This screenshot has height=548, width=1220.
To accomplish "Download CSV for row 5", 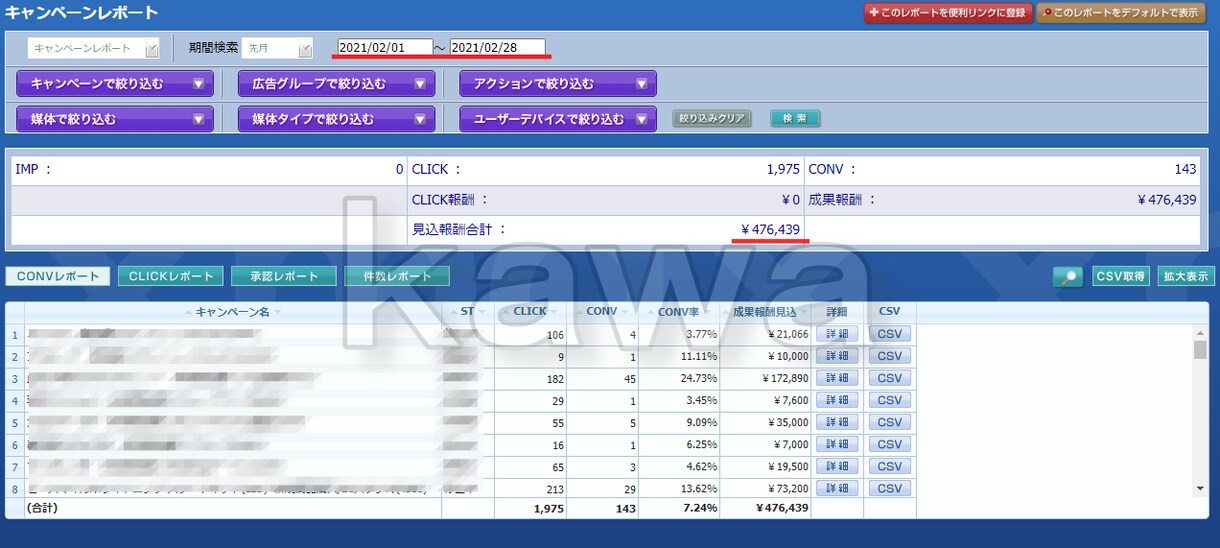I will [889, 422].
